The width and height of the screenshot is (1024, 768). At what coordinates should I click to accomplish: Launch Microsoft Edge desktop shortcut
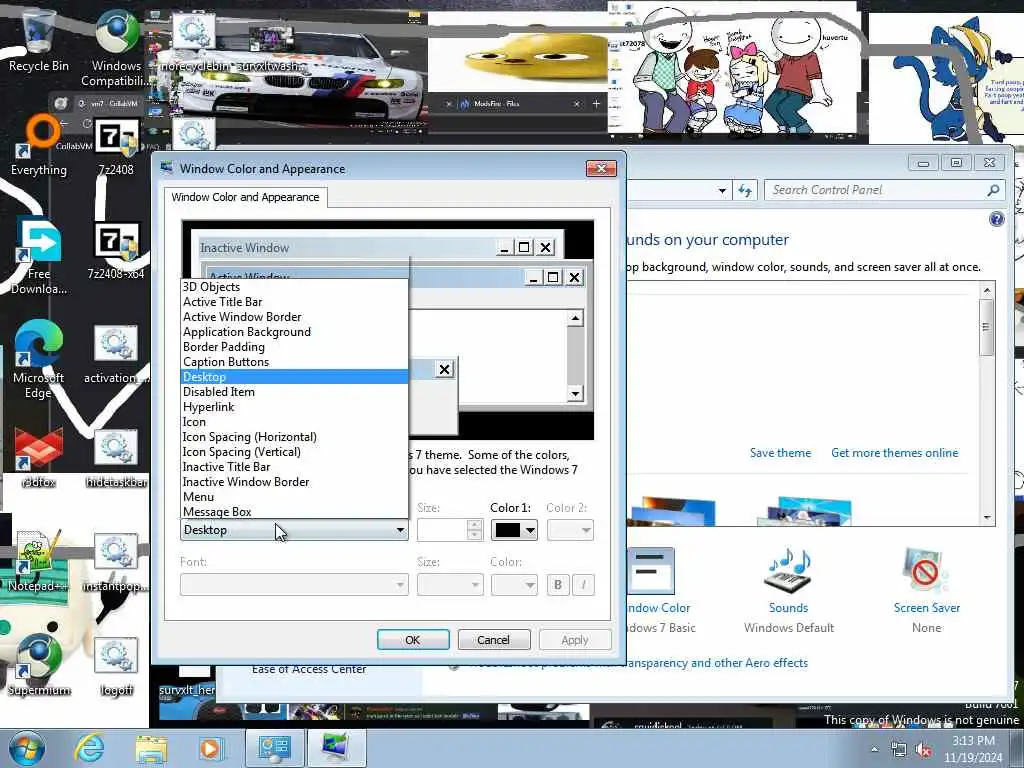click(39, 359)
